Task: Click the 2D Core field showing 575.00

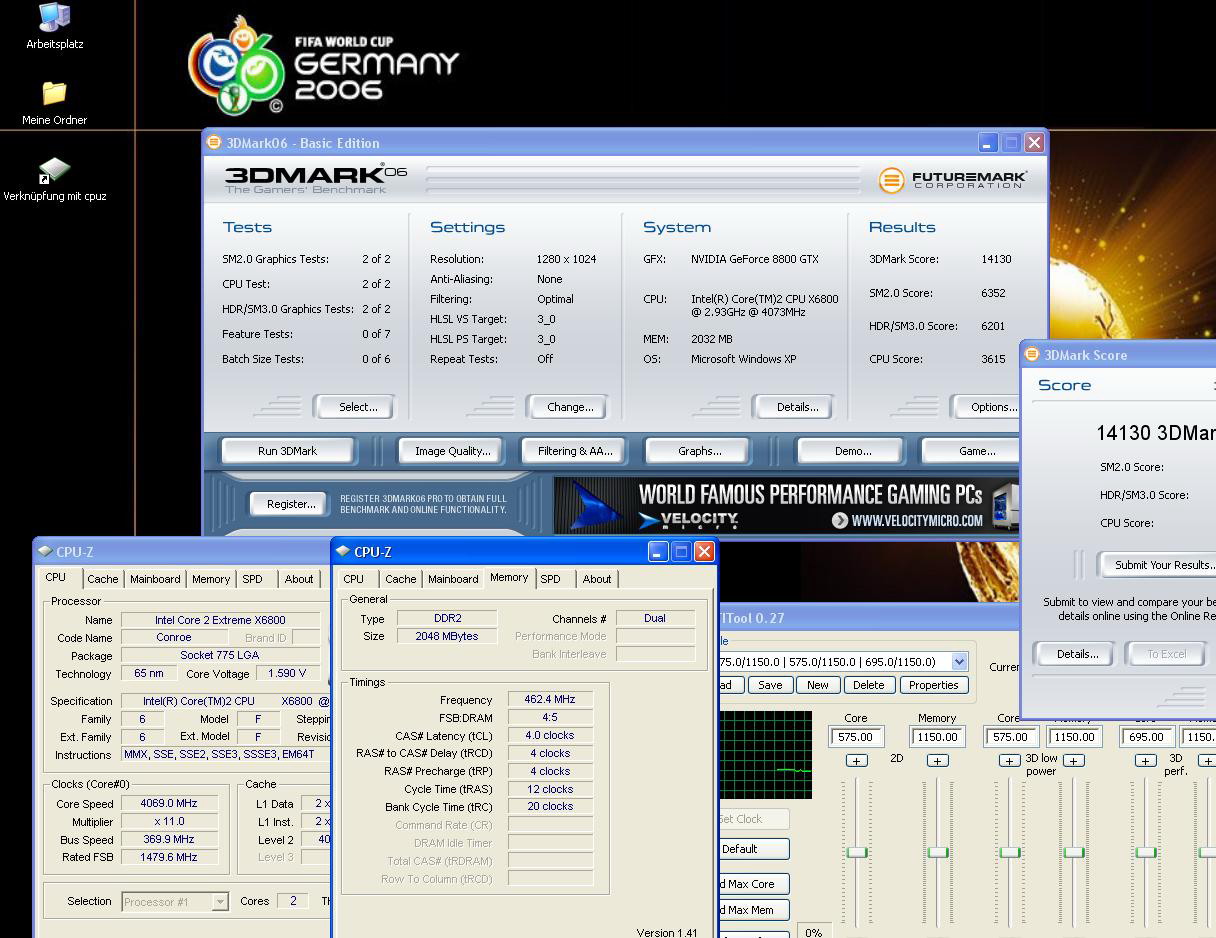Action: click(x=856, y=737)
